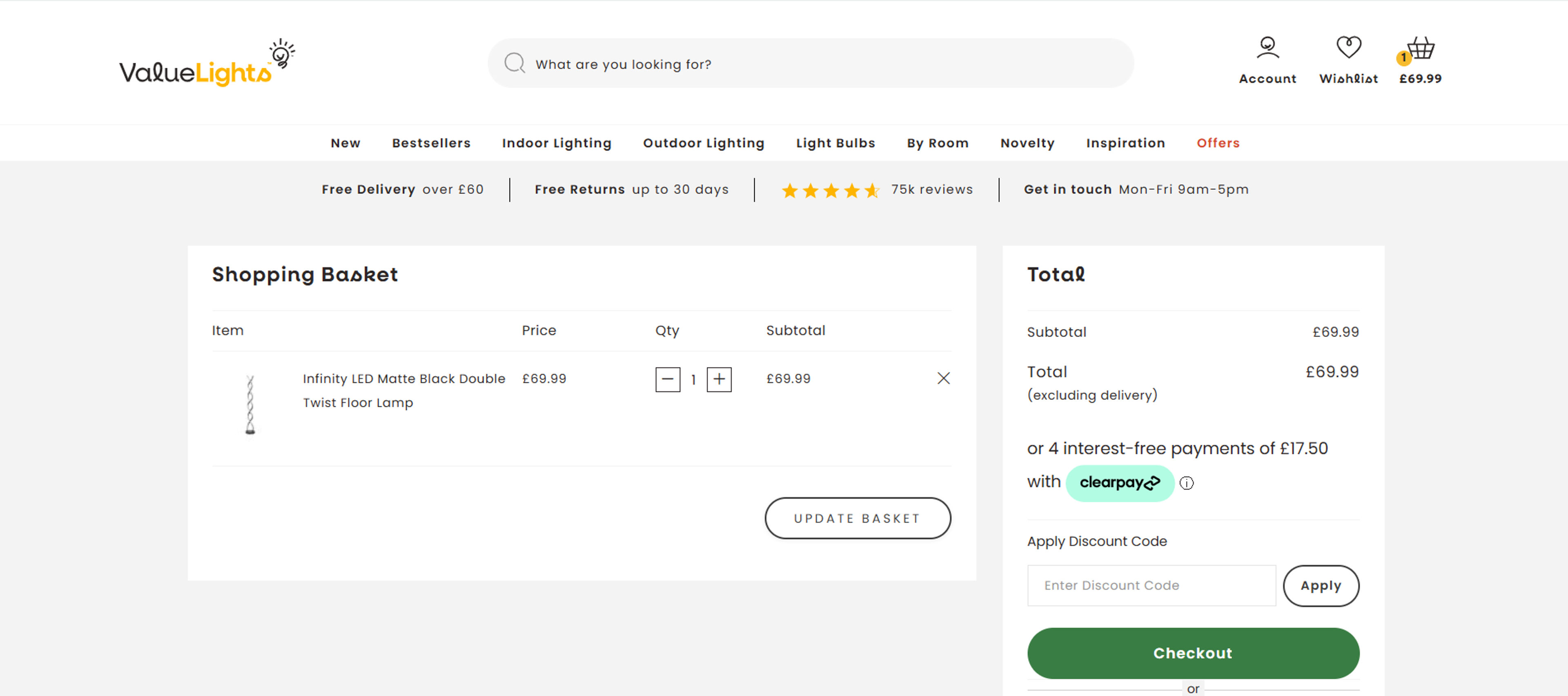This screenshot has height=696, width=1568.
Task: Click the Shopping Basket heading
Action: pyautogui.click(x=304, y=274)
